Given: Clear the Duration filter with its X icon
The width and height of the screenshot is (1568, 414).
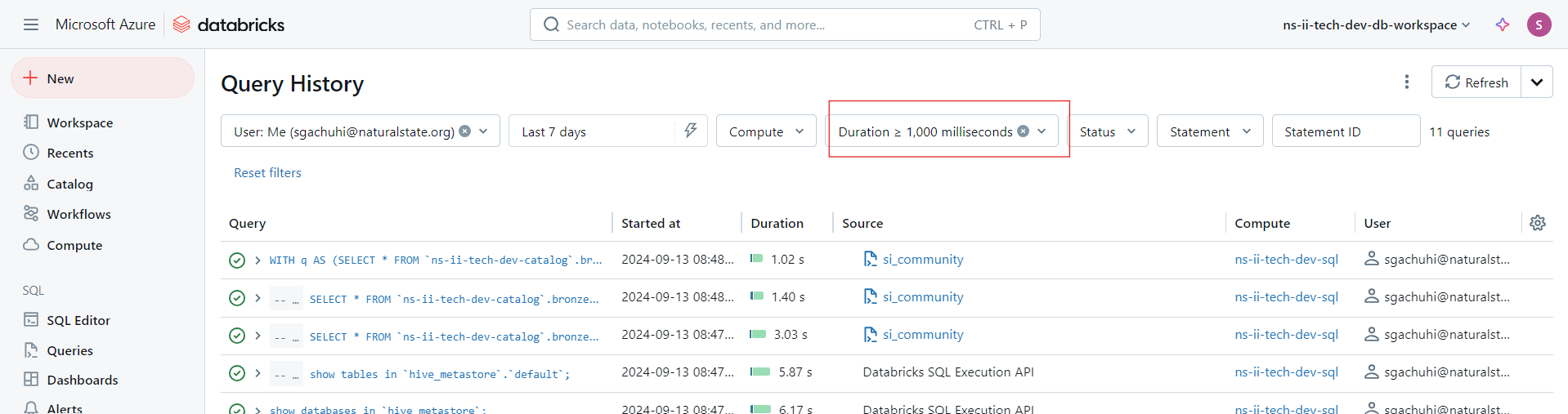Looking at the screenshot, I should [x=1024, y=131].
